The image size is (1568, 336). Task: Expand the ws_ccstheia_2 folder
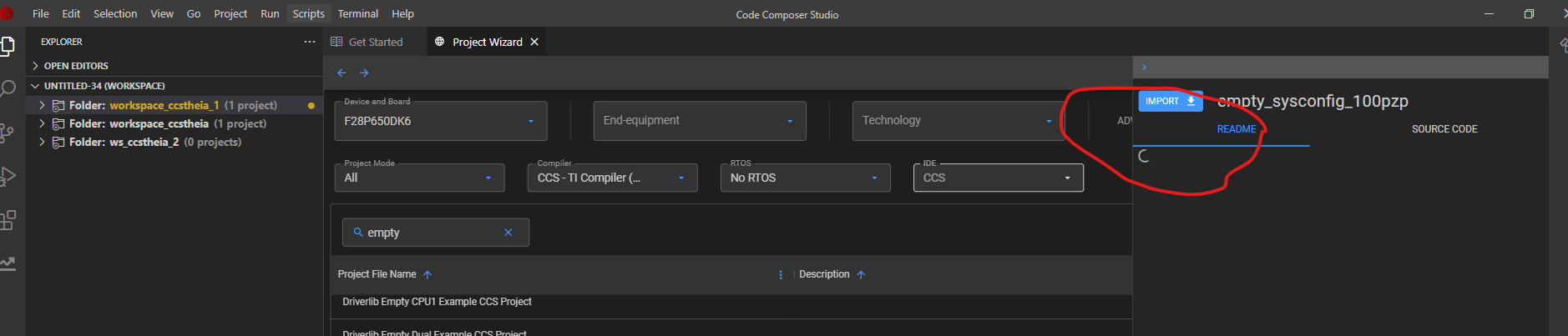tap(42, 142)
